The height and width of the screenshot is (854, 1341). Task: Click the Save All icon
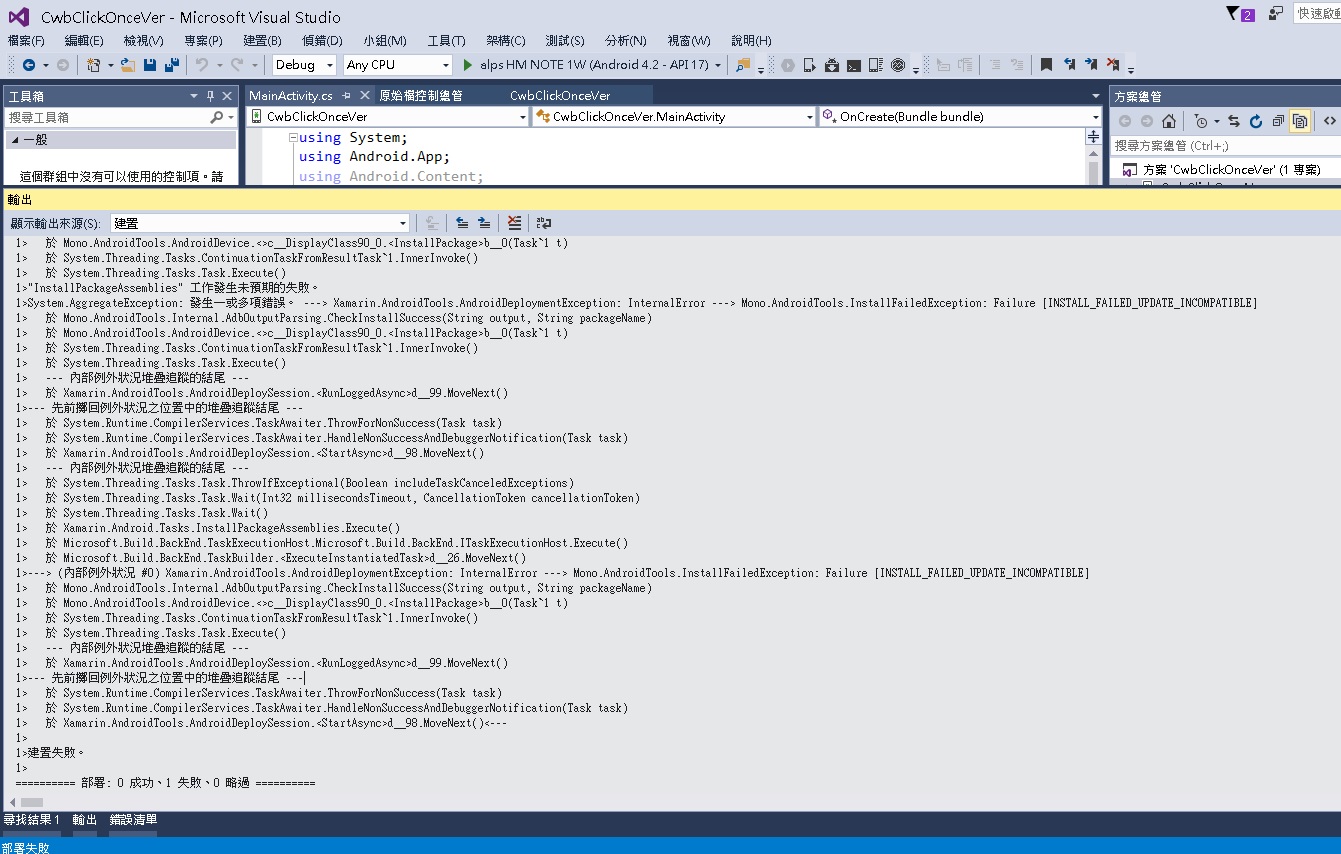coord(172,65)
